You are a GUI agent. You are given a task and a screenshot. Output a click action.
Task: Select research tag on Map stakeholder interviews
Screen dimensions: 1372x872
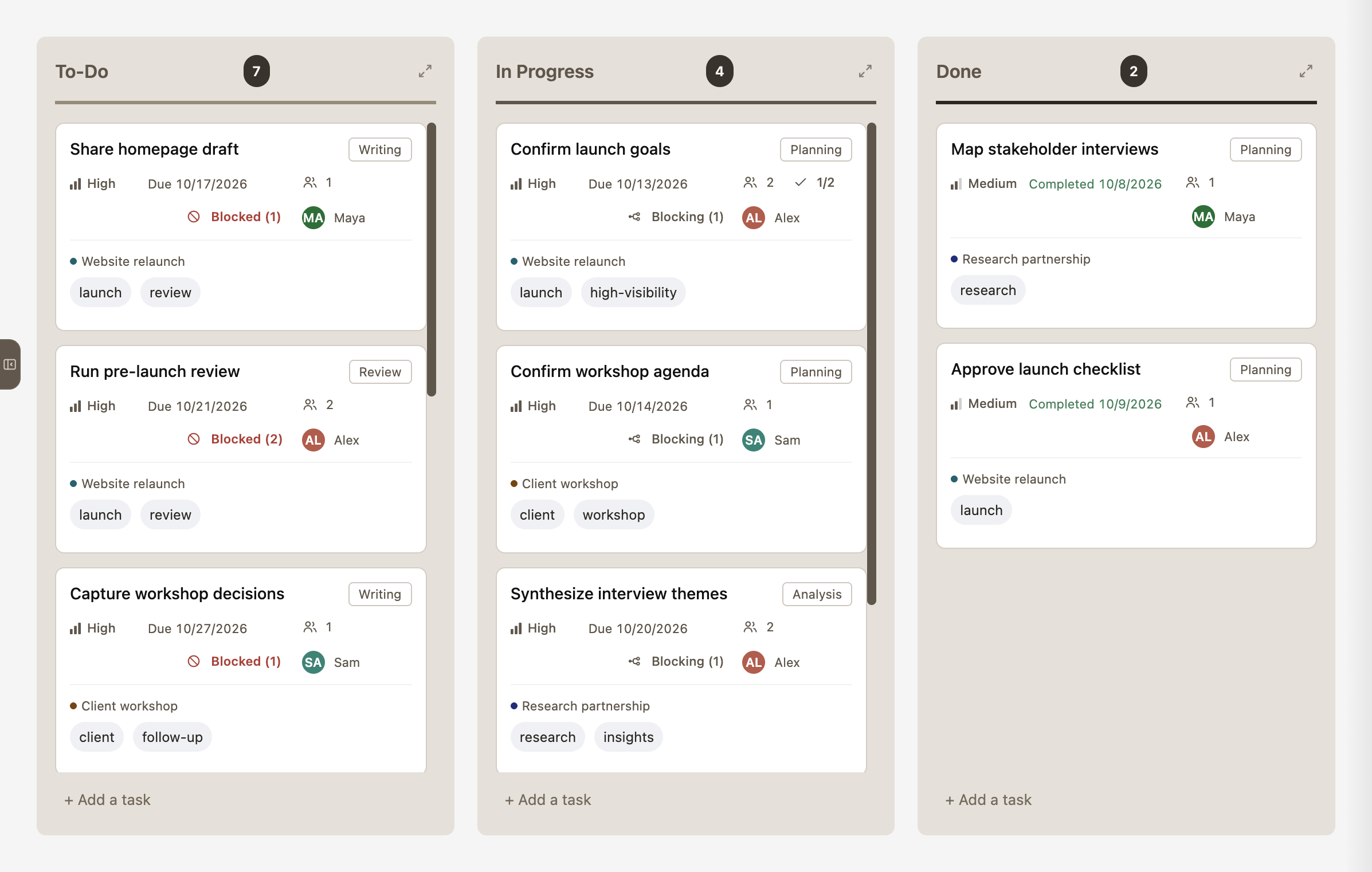click(x=987, y=290)
